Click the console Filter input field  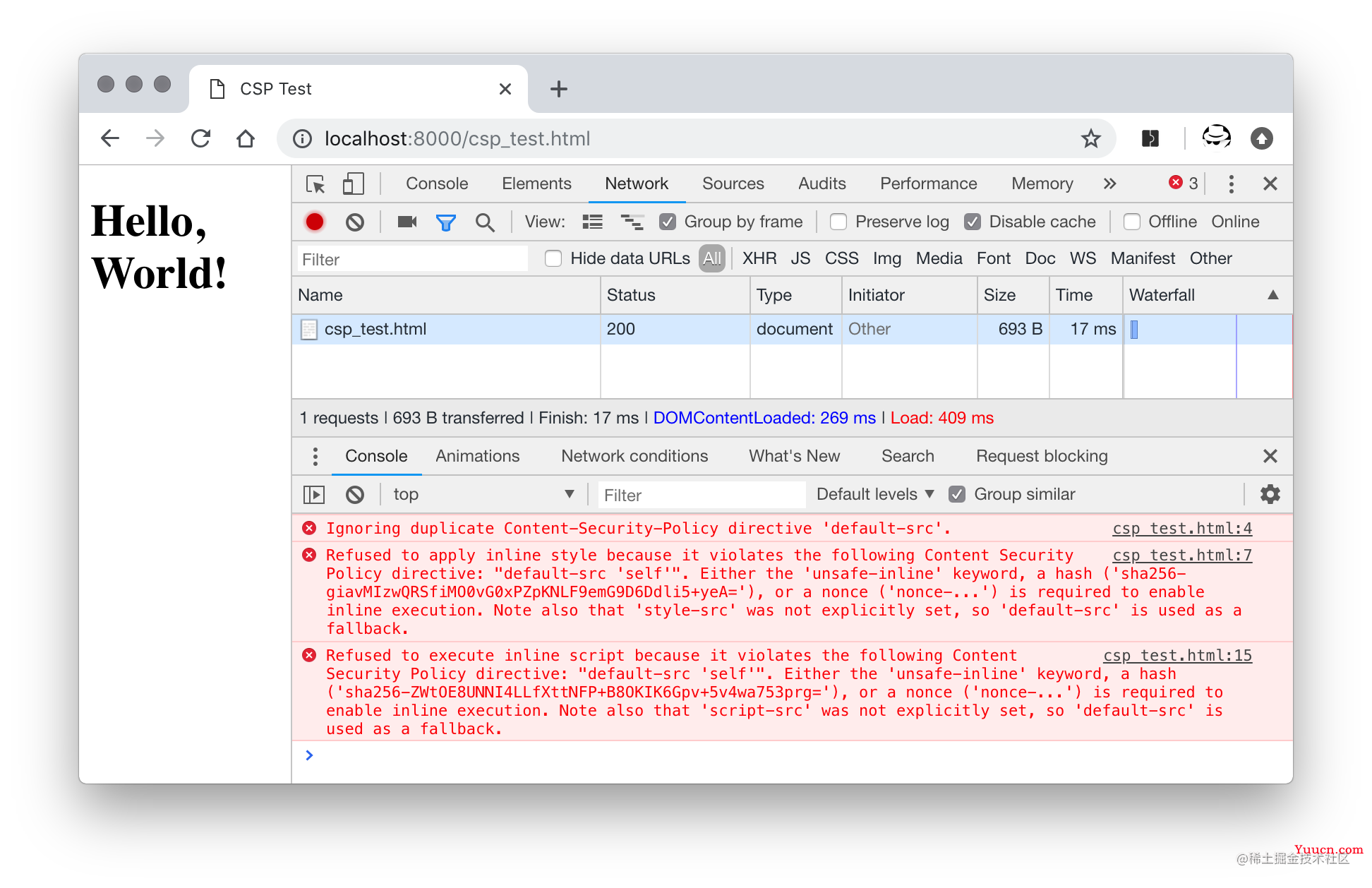pyautogui.click(x=702, y=495)
